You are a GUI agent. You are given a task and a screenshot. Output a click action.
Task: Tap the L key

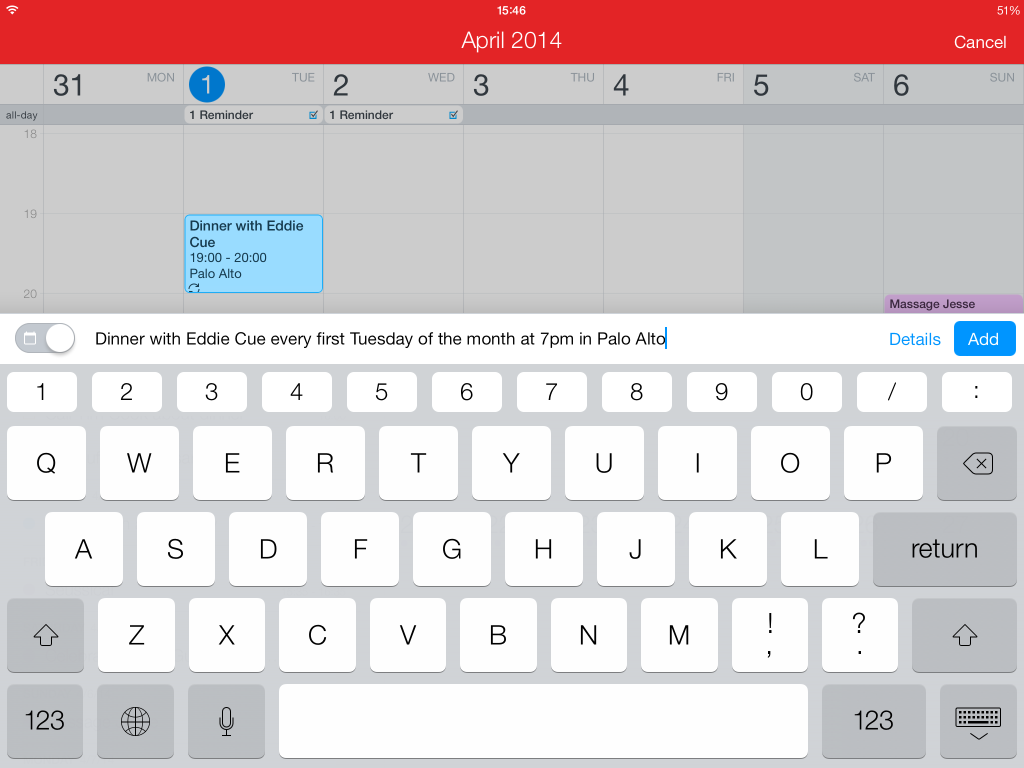[820, 549]
